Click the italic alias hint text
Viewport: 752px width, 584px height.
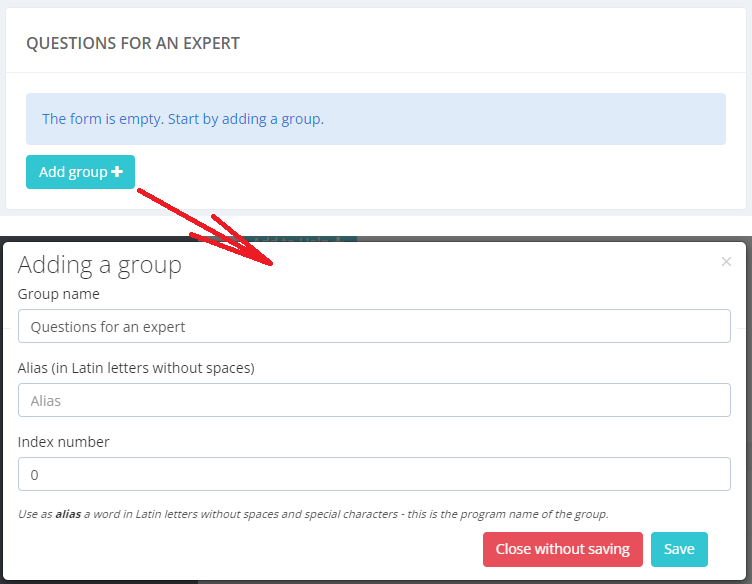point(313,514)
